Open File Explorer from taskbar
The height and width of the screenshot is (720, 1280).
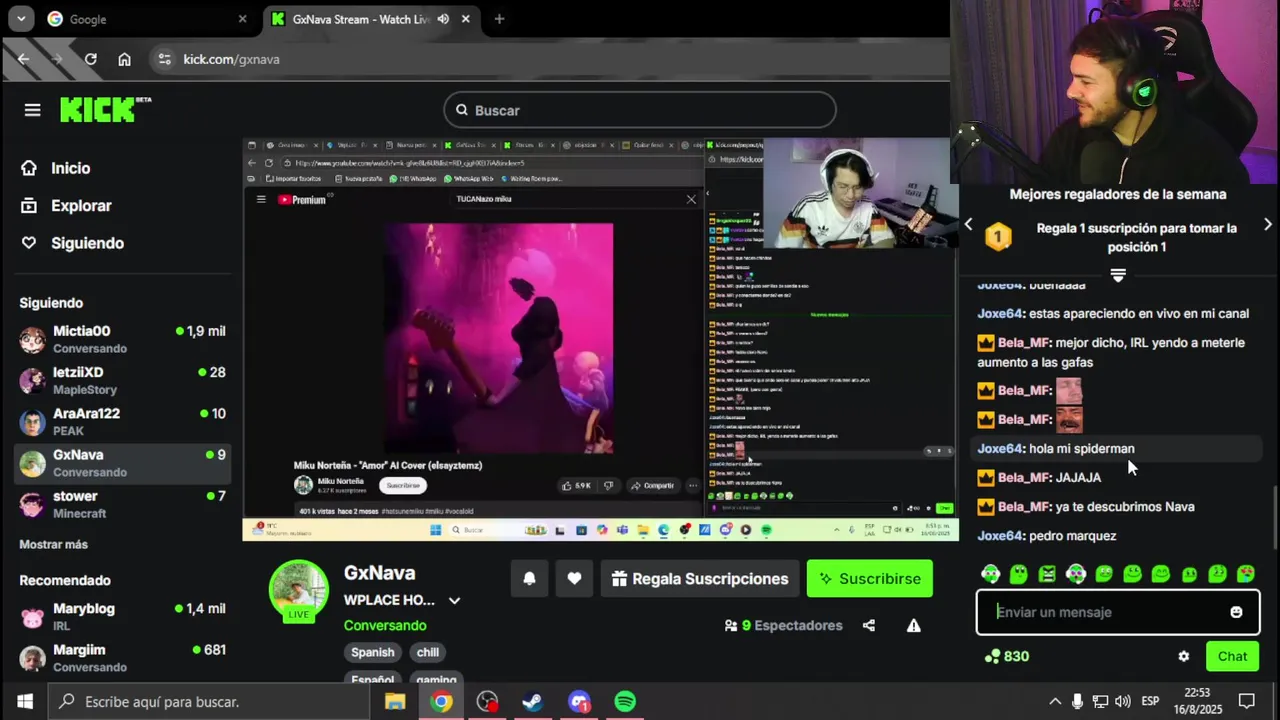click(x=395, y=702)
